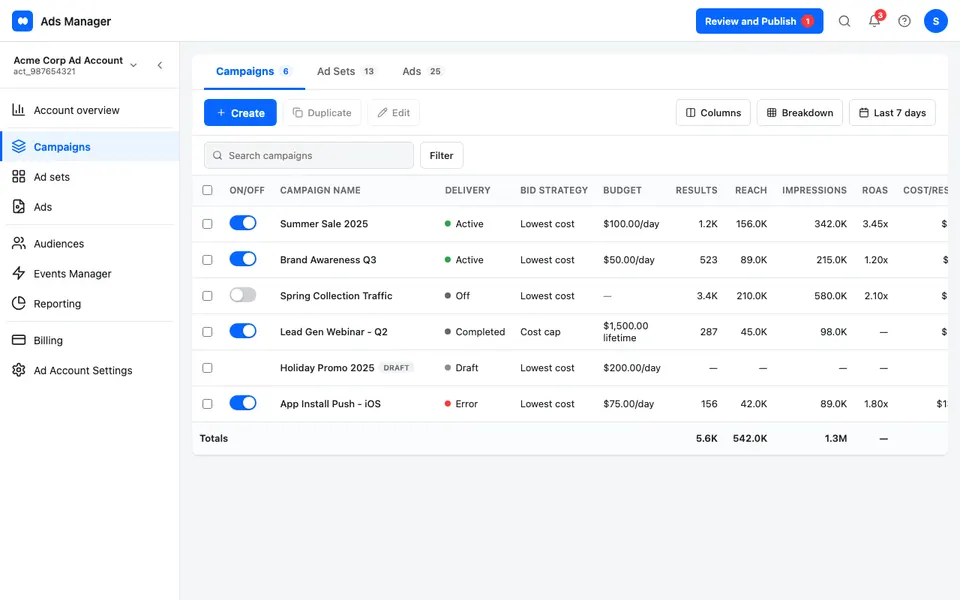Click the Create campaign button
This screenshot has width=960, height=600.
(240, 113)
